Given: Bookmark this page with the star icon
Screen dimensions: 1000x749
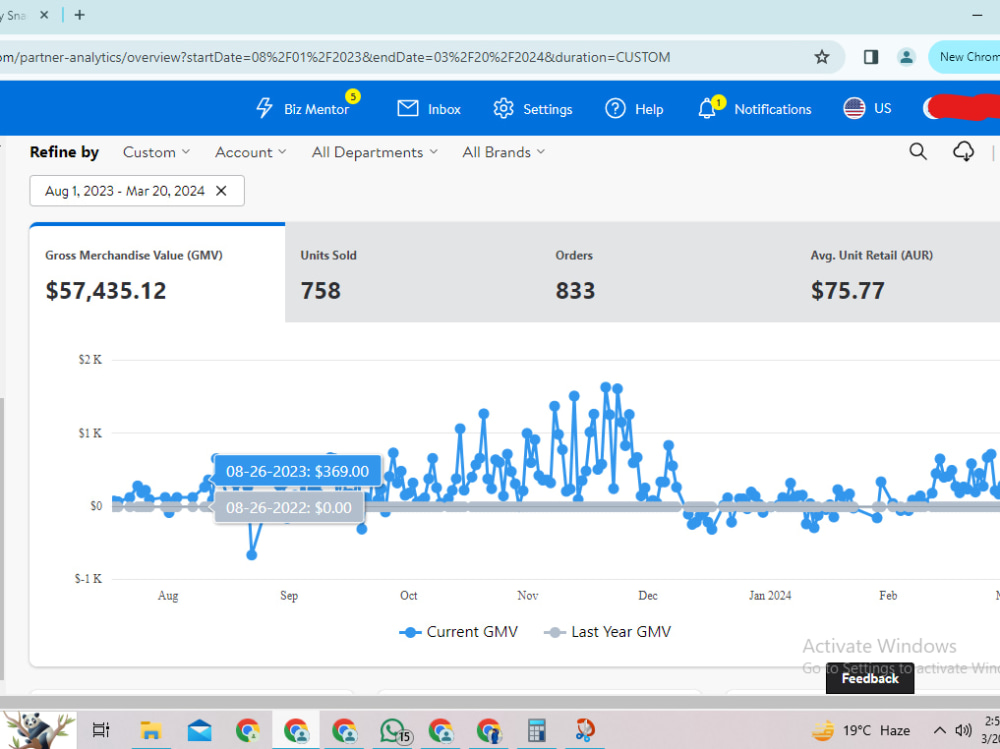Looking at the screenshot, I should (821, 57).
